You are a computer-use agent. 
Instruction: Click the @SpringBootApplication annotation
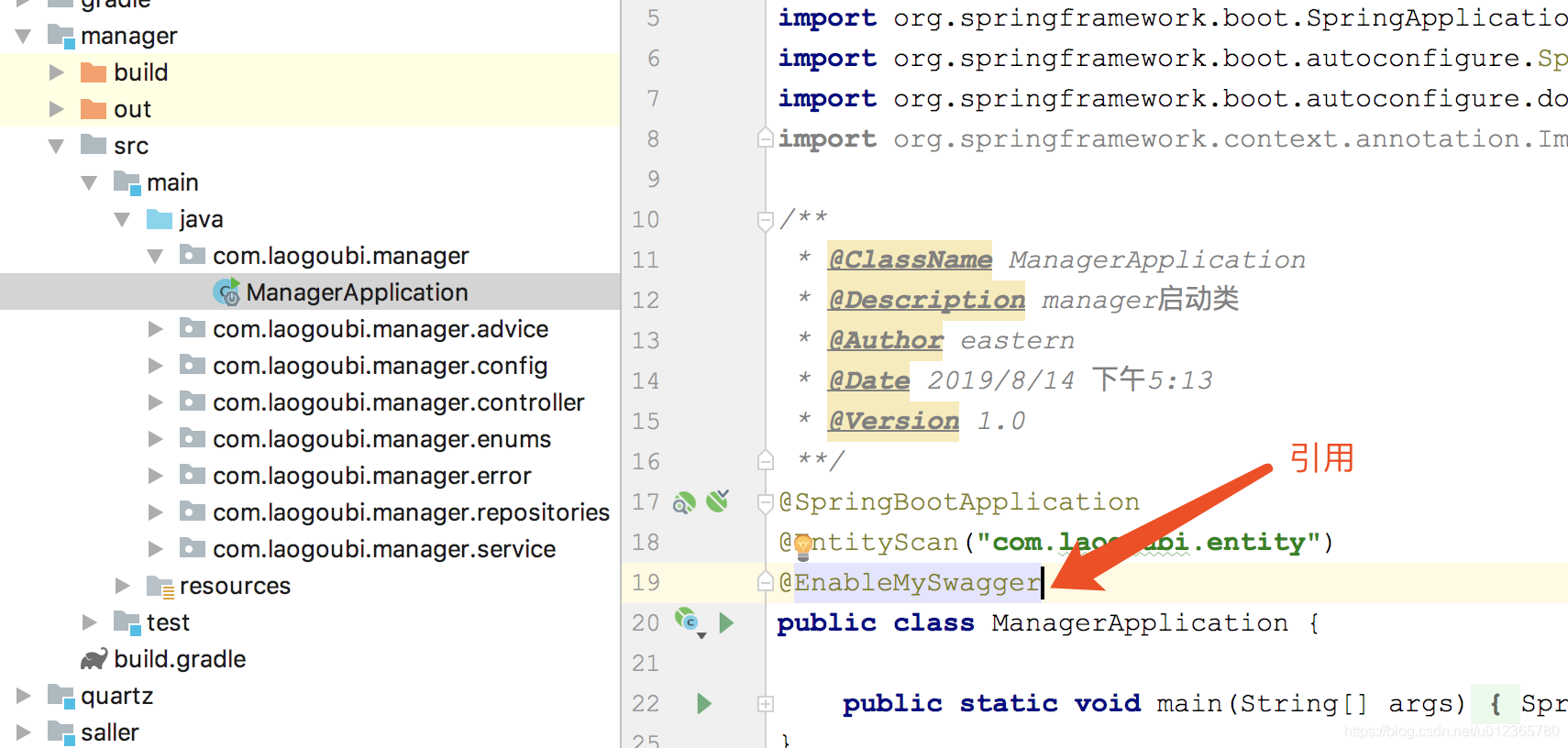click(x=959, y=502)
